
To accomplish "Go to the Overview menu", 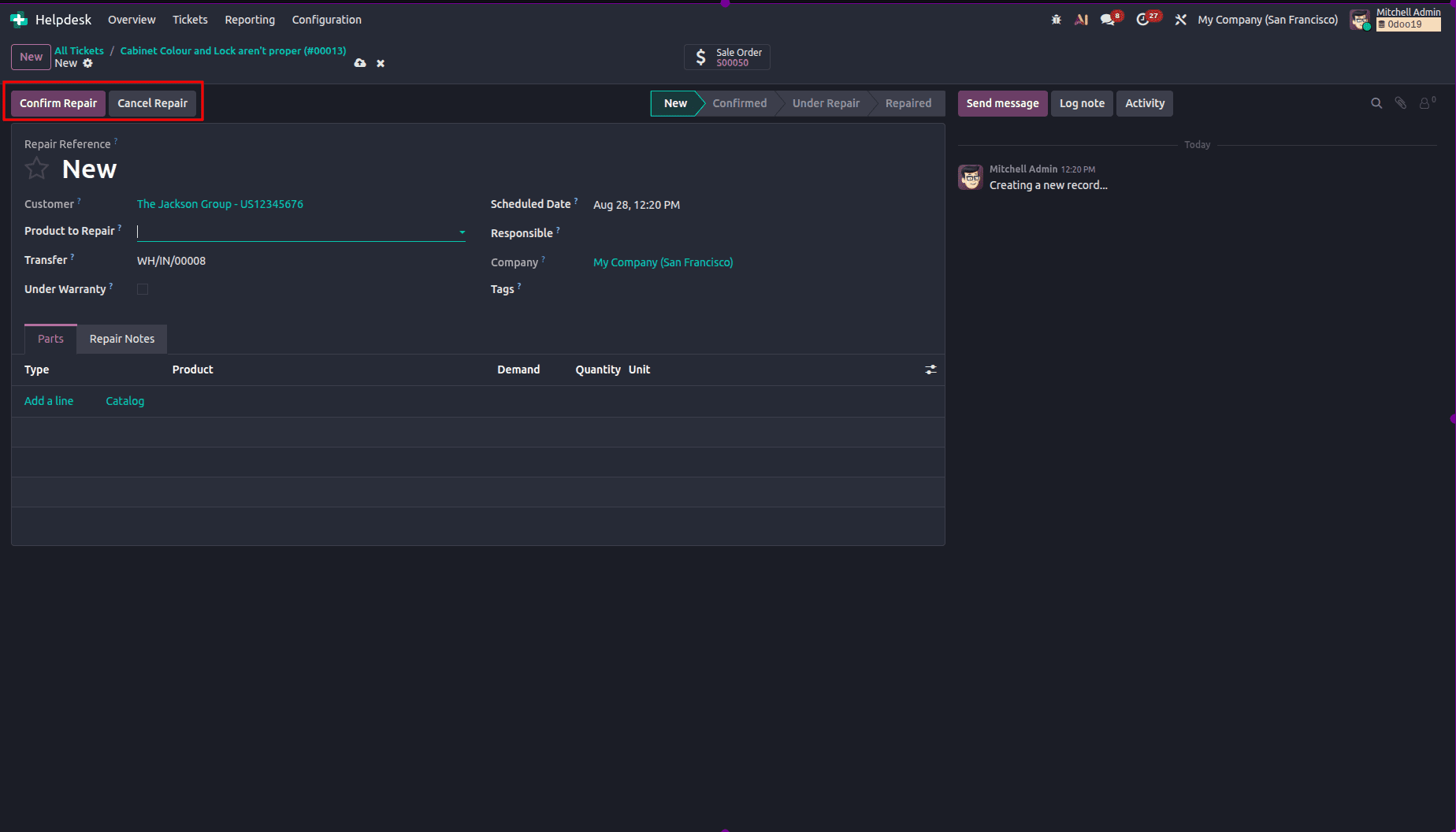I will pos(132,20).
